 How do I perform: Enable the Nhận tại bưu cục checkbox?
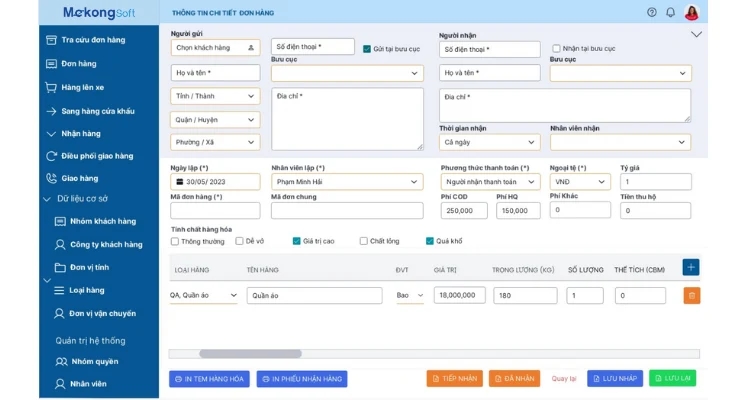point(556,48)
